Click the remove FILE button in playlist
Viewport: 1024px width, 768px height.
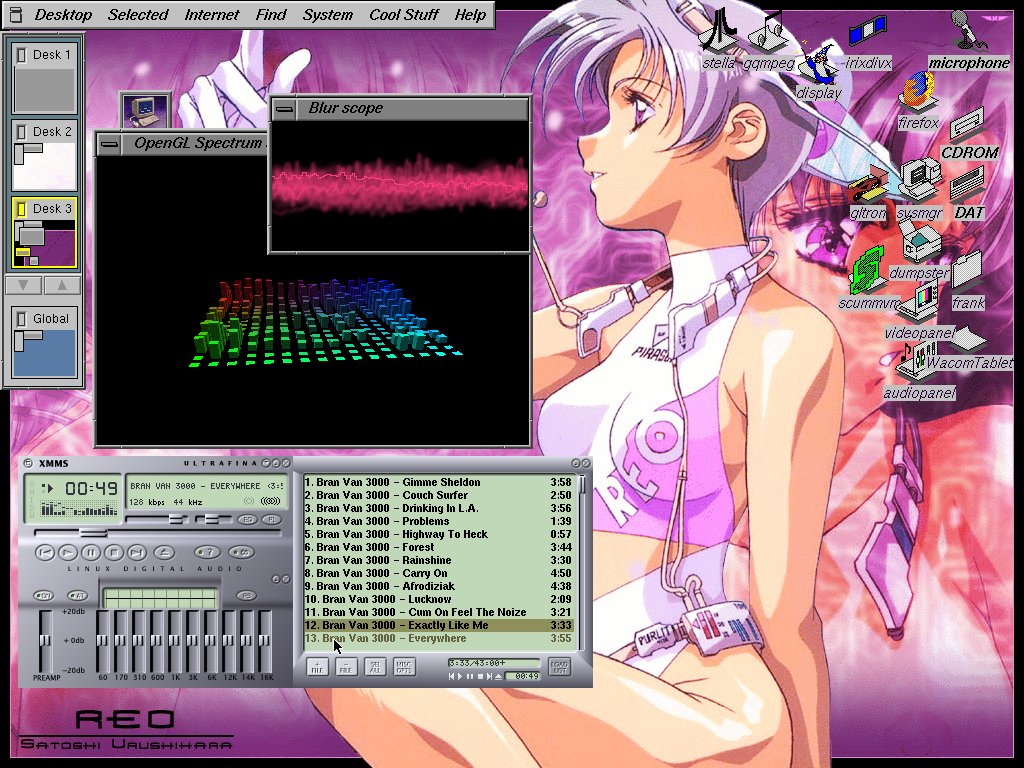[x=346, y=667]
